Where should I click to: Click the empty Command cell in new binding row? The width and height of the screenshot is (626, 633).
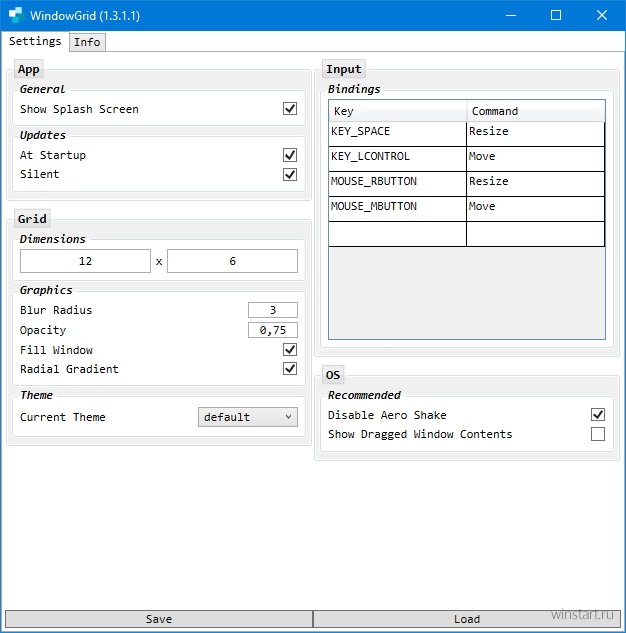pyautogui.click(x=536, y=234)
